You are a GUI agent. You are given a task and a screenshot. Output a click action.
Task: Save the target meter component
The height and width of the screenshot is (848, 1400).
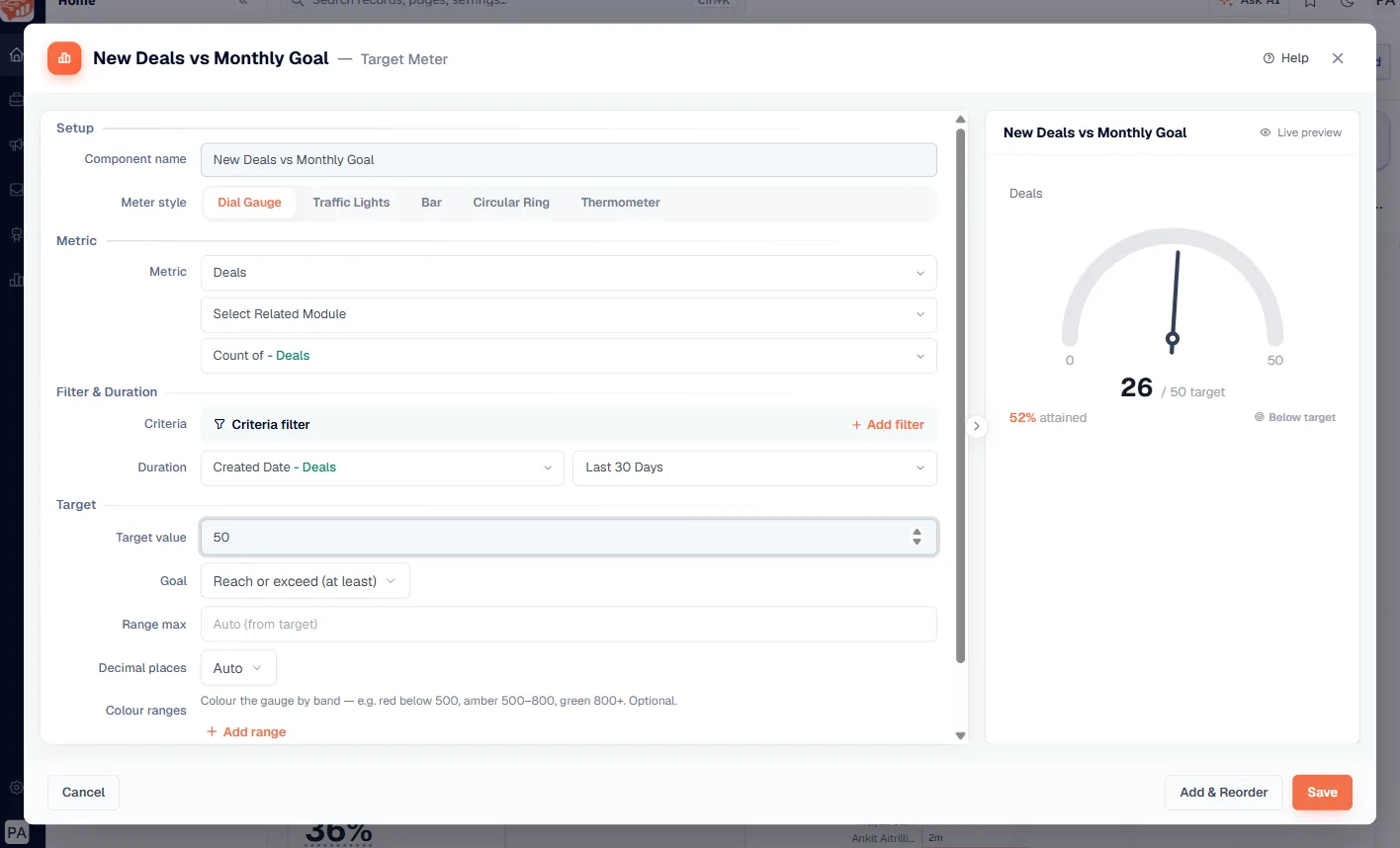(x=1322, y=792)
